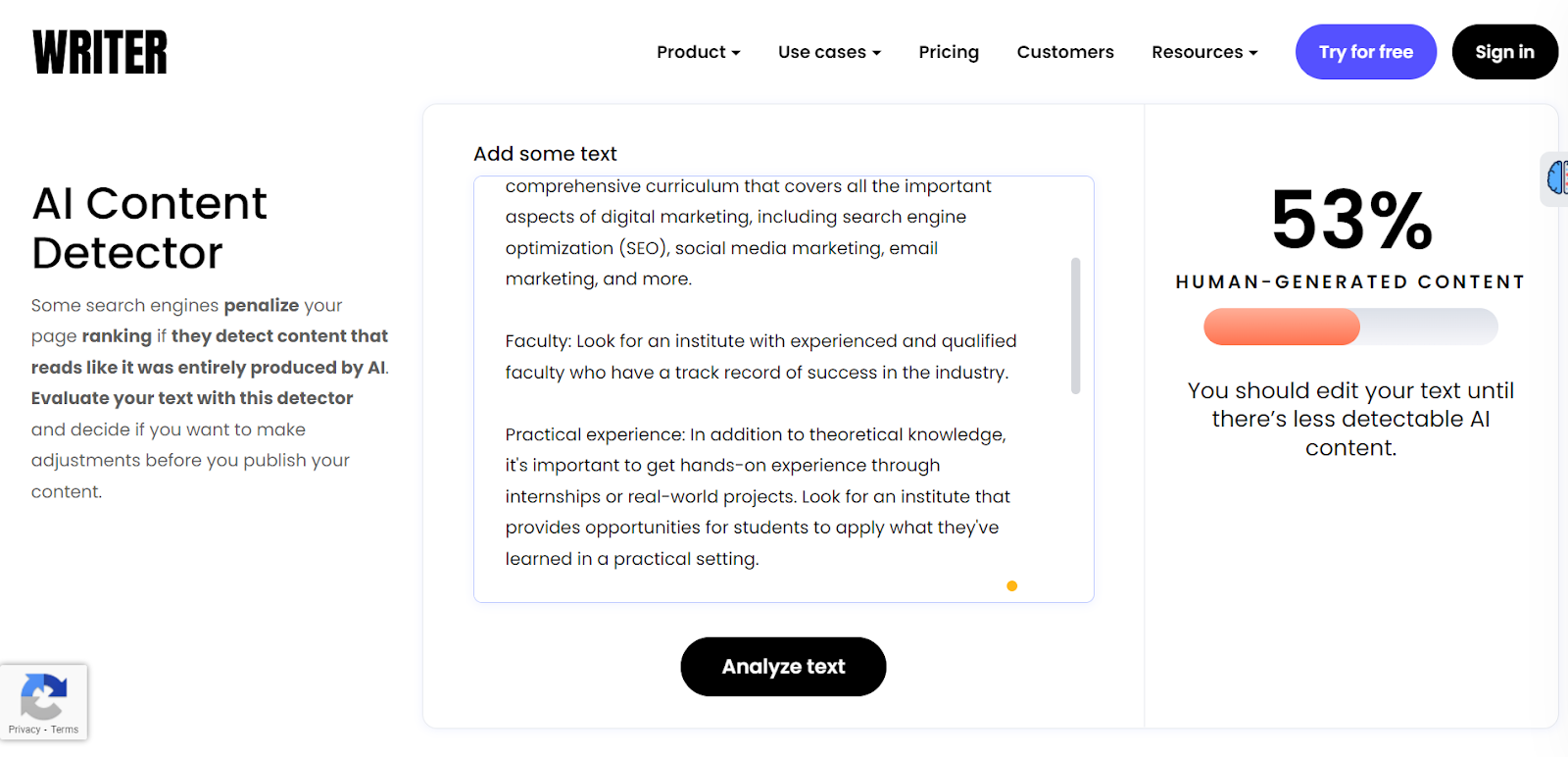The image size is (1568, 757).
Task: Open the reCAPTCHA Terms link
Action: coord(65,730)
